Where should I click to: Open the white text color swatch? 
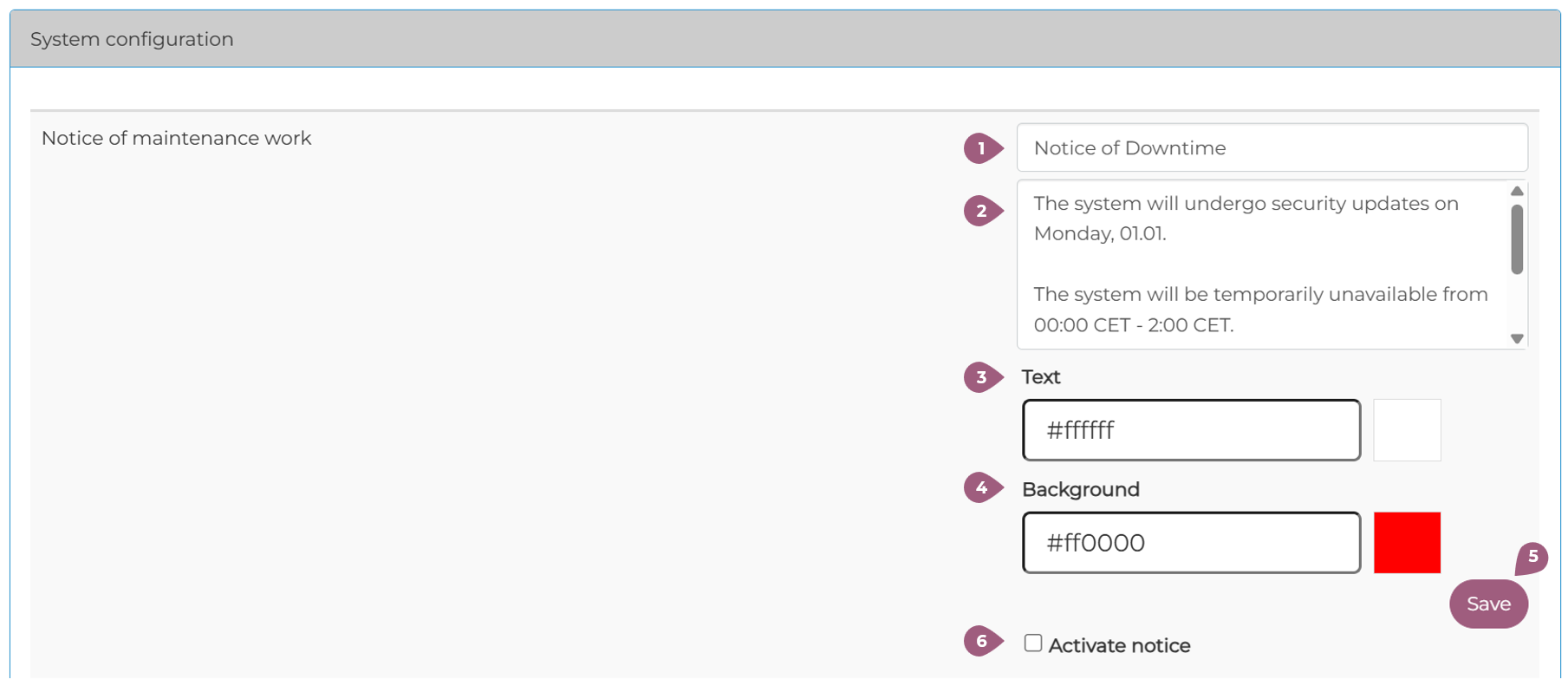click(x=1407, y=430)
